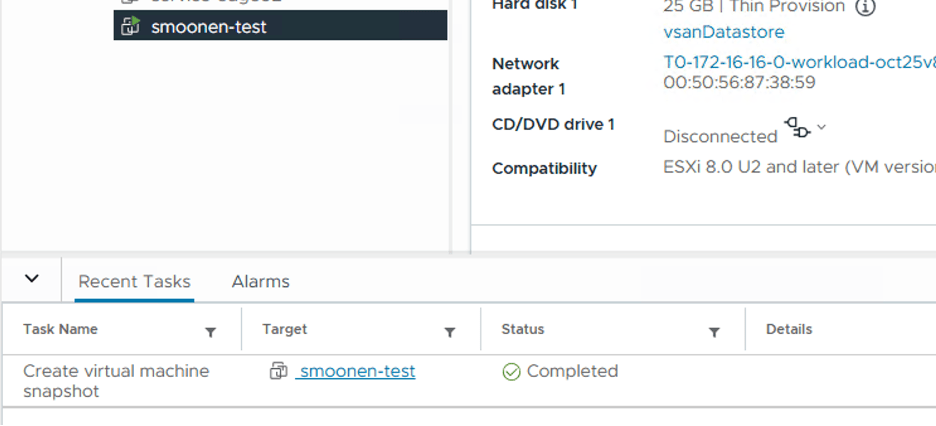The image size is (936, 426).
Task: Collapse the Recent Tasks panel chevron
Action: point(32,279)
